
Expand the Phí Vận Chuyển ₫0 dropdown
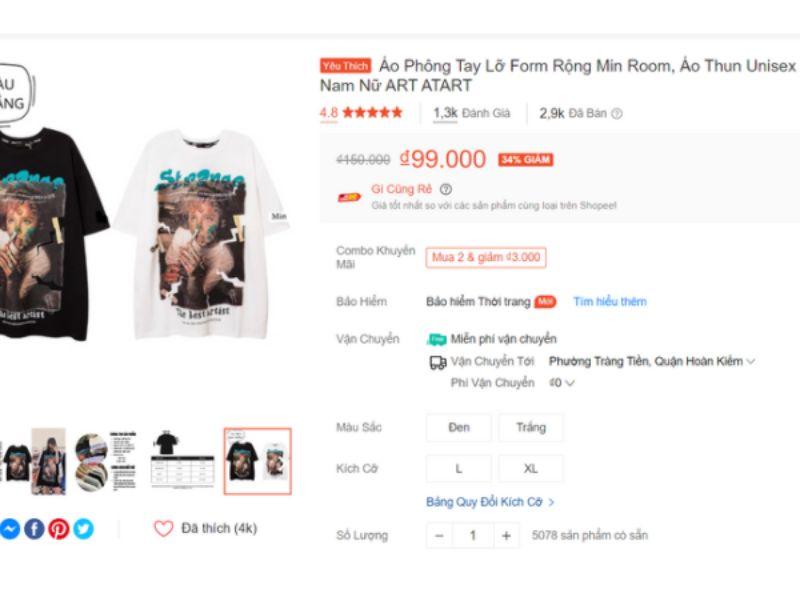tap(562, 383)
